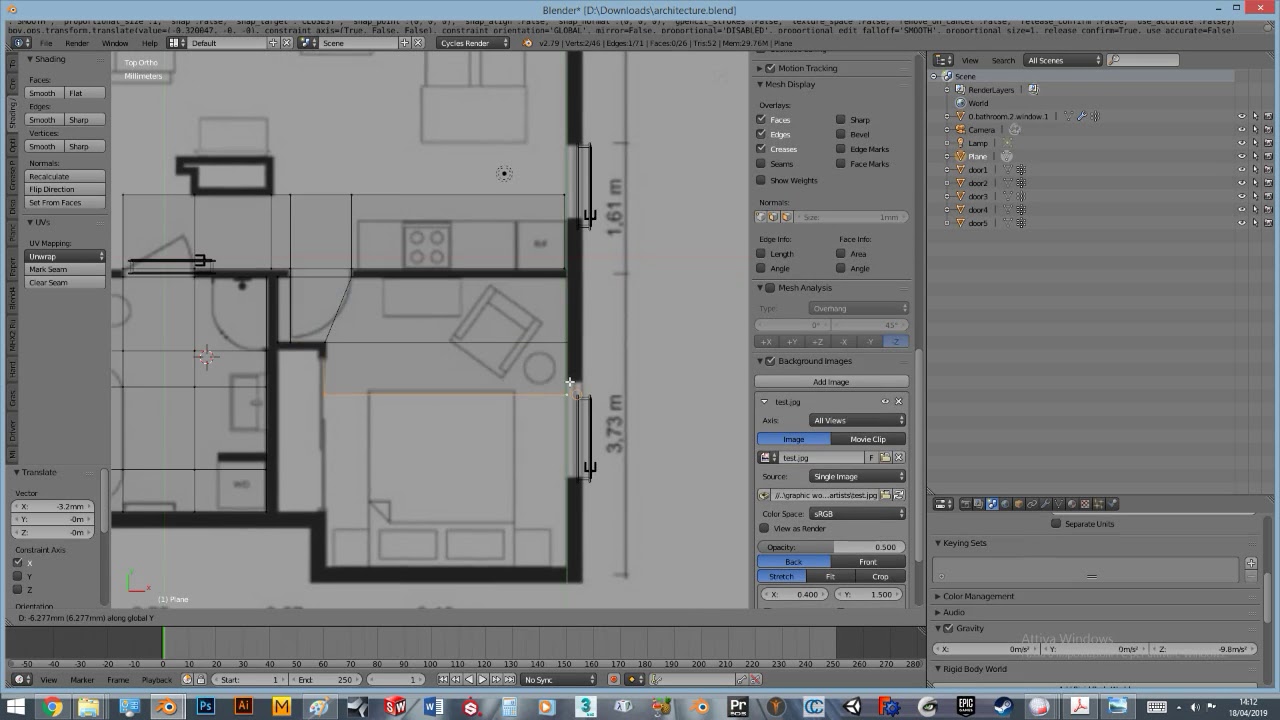Remove the test.jpg background image entry
The image size is (1280, 720).
point(898,401)
